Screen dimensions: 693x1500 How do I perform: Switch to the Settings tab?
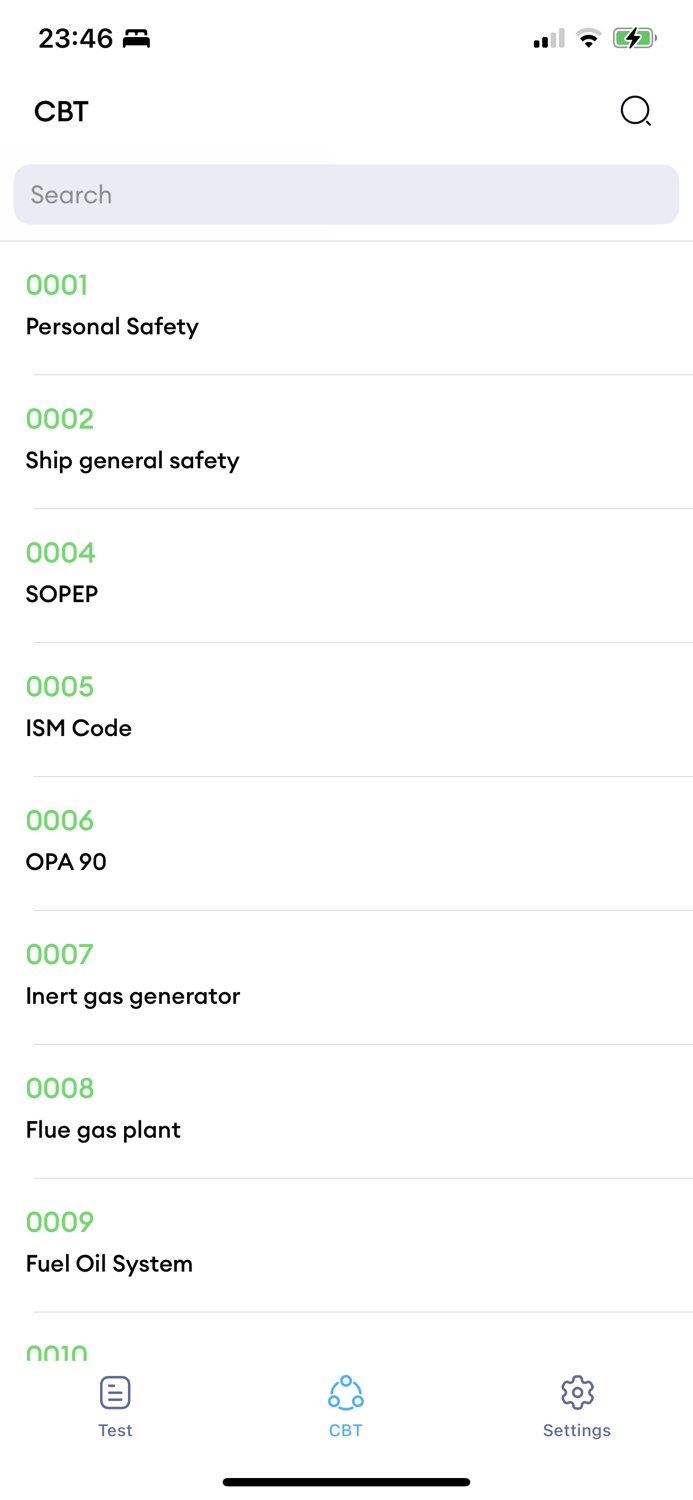(x=577, y=1405)
